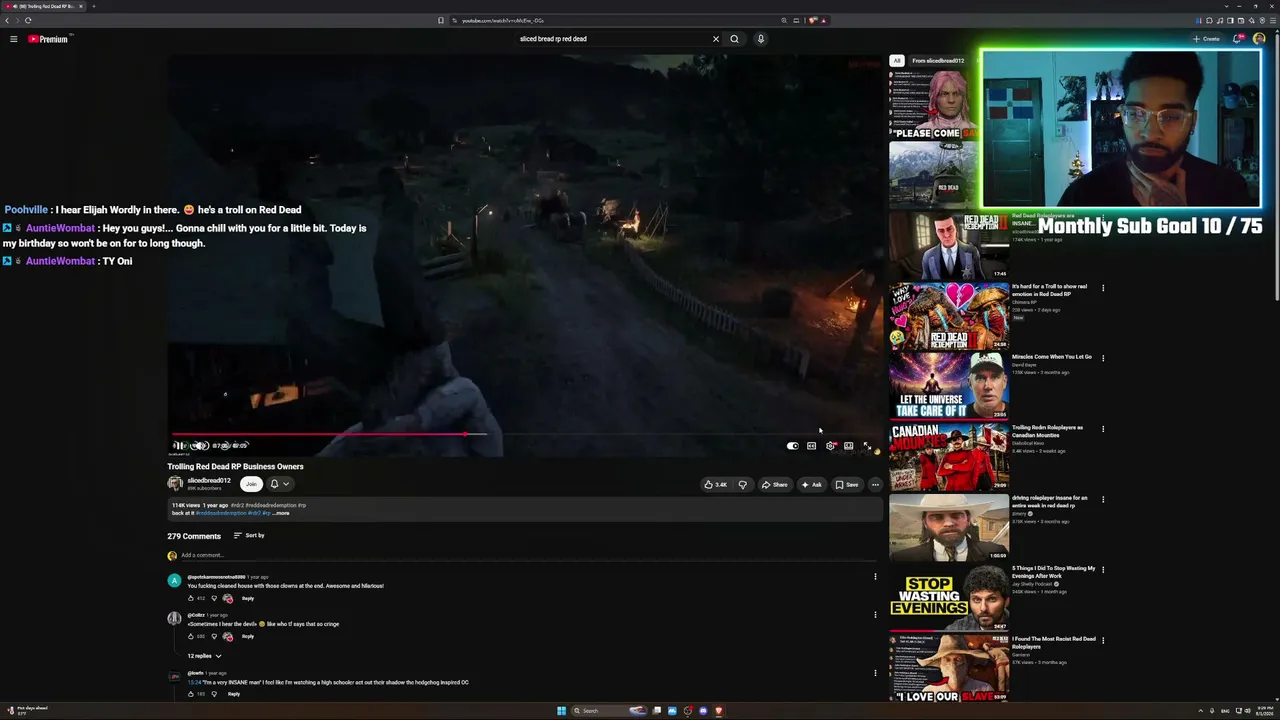Expand the 12 replies thread
This screenshot has width=1280, height=720.
coord(204,656)
